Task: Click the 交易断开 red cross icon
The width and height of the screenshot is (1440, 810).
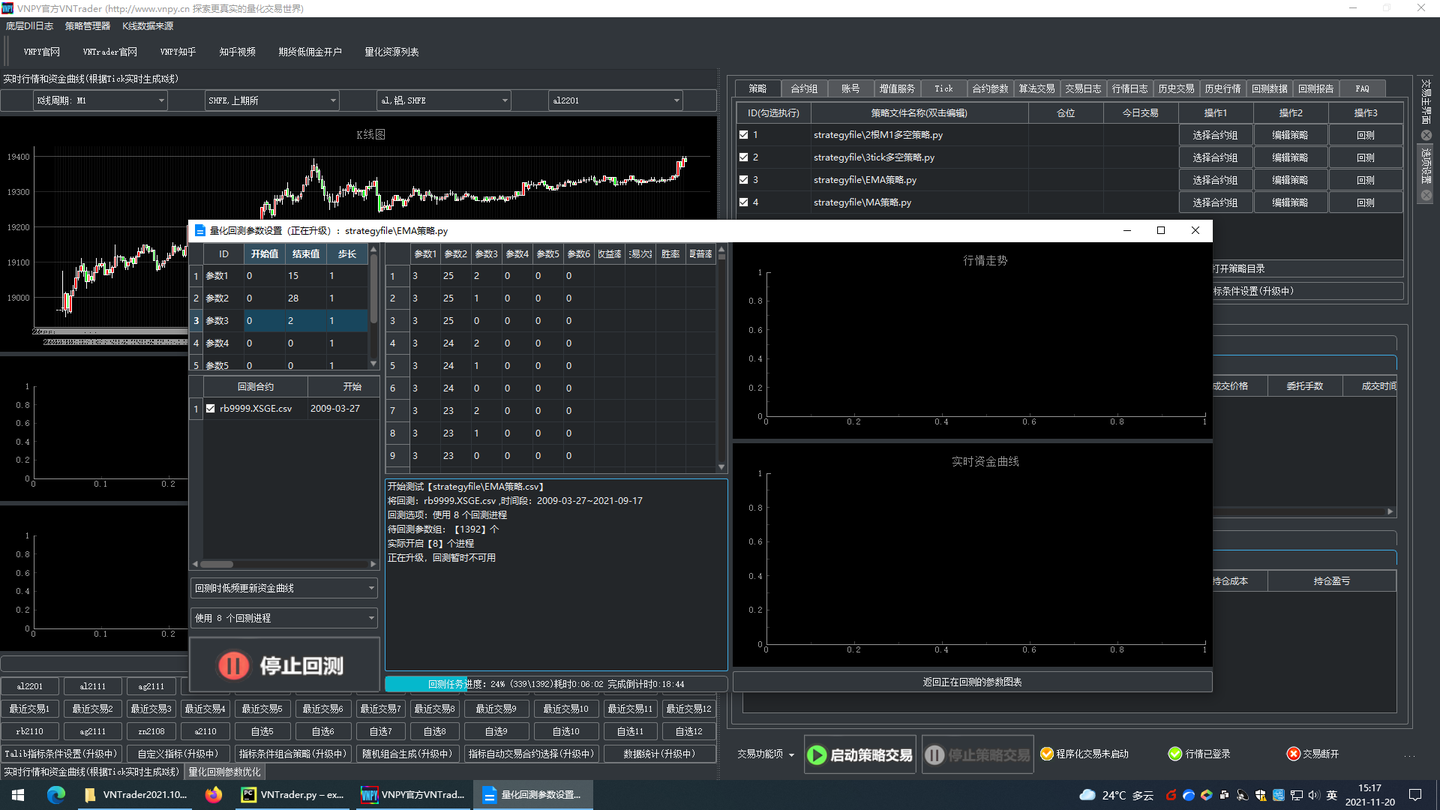Action: pyautogui.click(x=1293, y=754)
